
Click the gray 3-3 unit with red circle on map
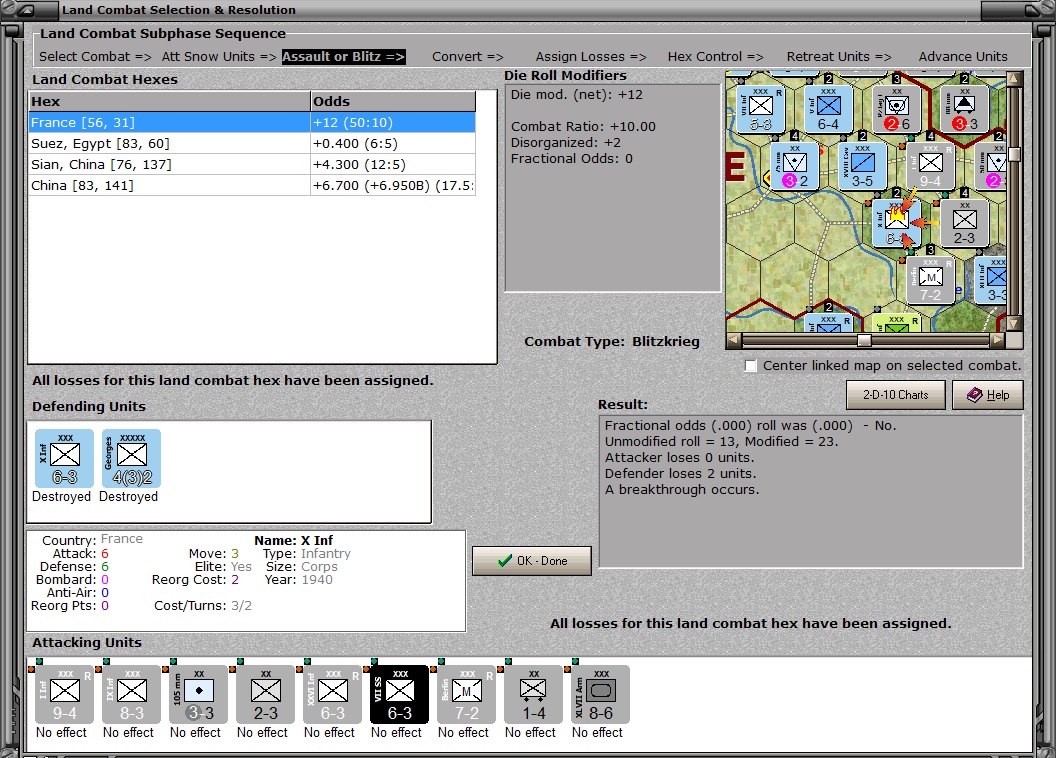click(964, 108)
